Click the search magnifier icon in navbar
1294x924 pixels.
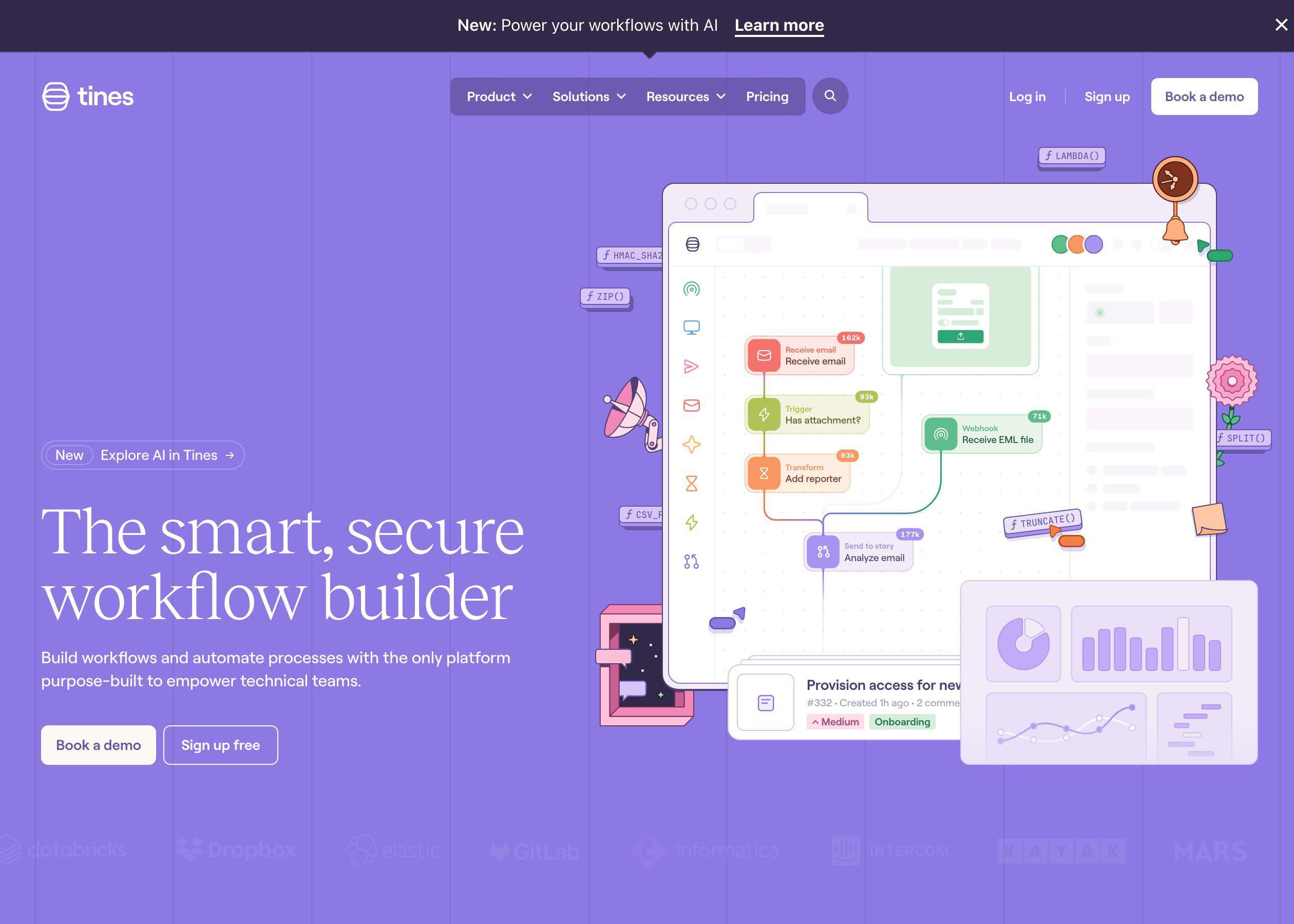[x=830, y=96]
